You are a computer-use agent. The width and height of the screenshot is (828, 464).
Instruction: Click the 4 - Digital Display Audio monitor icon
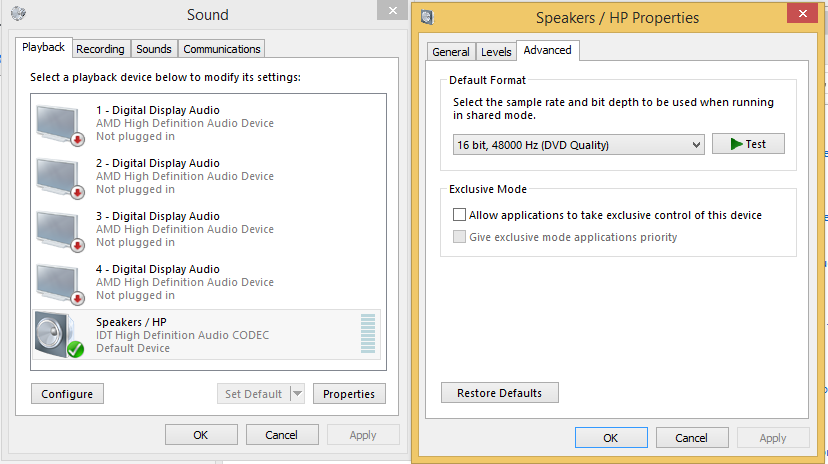click(x=59, y=283)
